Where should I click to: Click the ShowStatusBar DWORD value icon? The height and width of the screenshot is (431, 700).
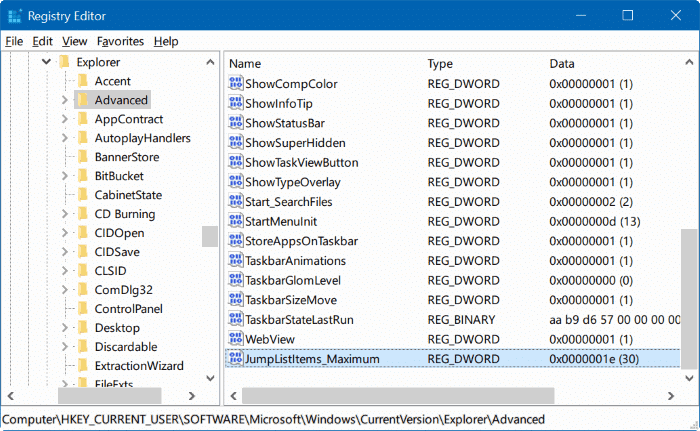click(x=235, y=123)
